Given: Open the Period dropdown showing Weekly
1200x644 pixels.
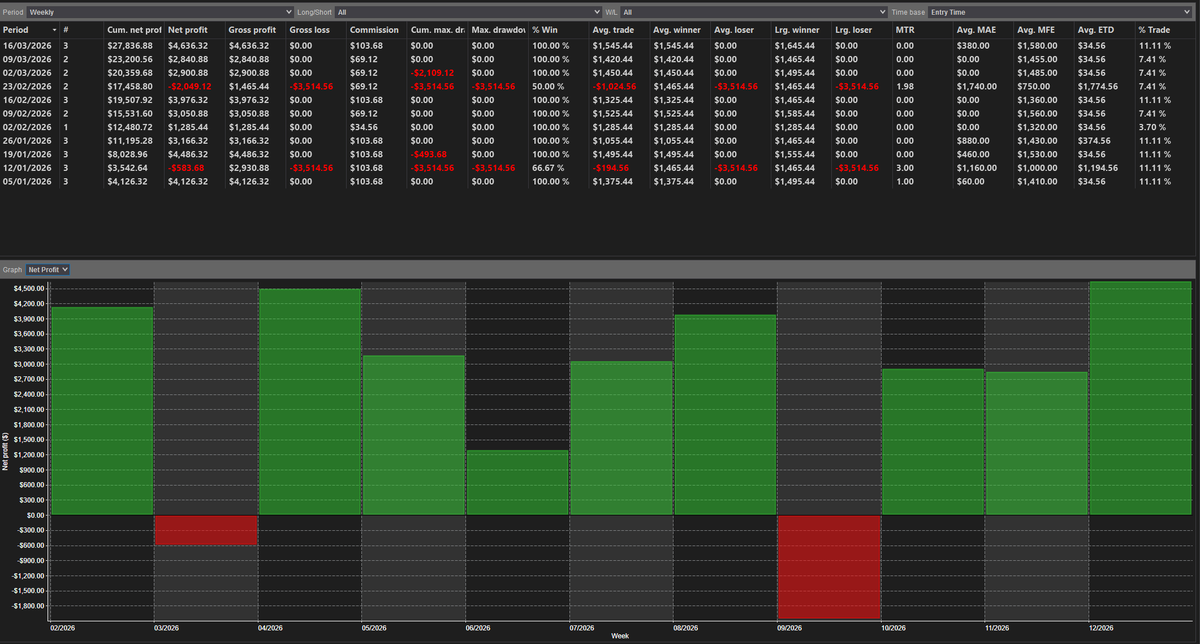Looking at the screenshot, I should (160, 13).
